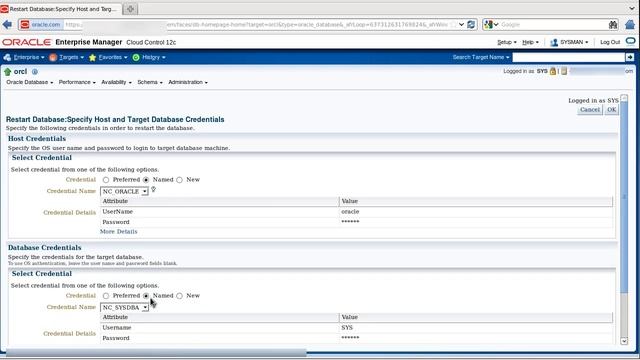
Task: Click the Log Out link
Action: [610, 42]
